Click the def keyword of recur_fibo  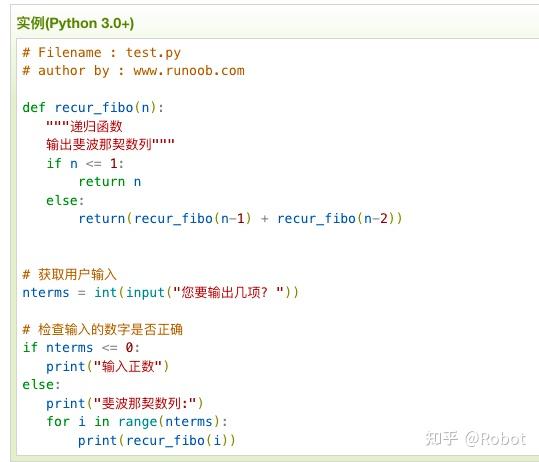34,108
